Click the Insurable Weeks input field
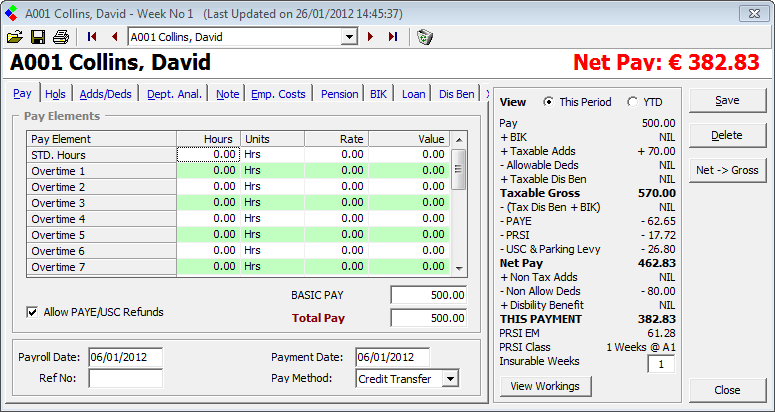Viewport: 775px width, 412px height. (x=660, y=364)
